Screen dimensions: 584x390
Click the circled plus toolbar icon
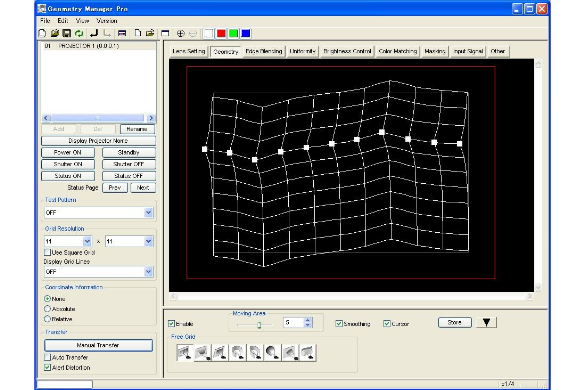coord(181,34)
